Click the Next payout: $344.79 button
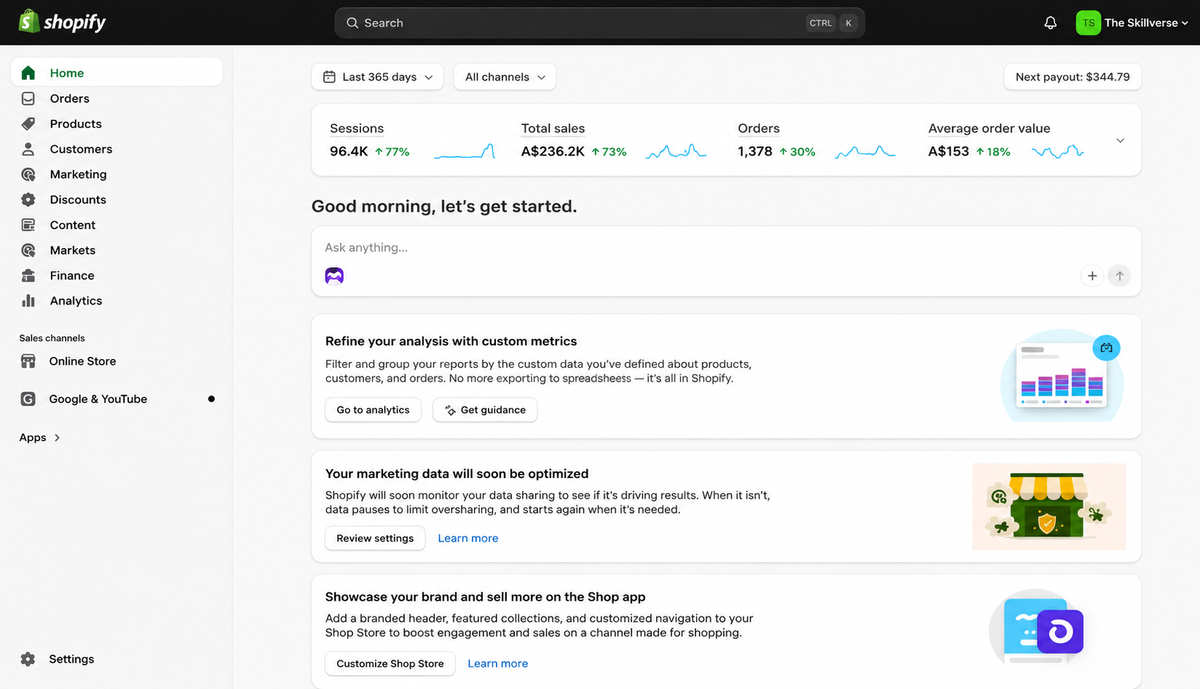Image resolution: width=1200 pixels, height=689 pixels. [1072, 77]
